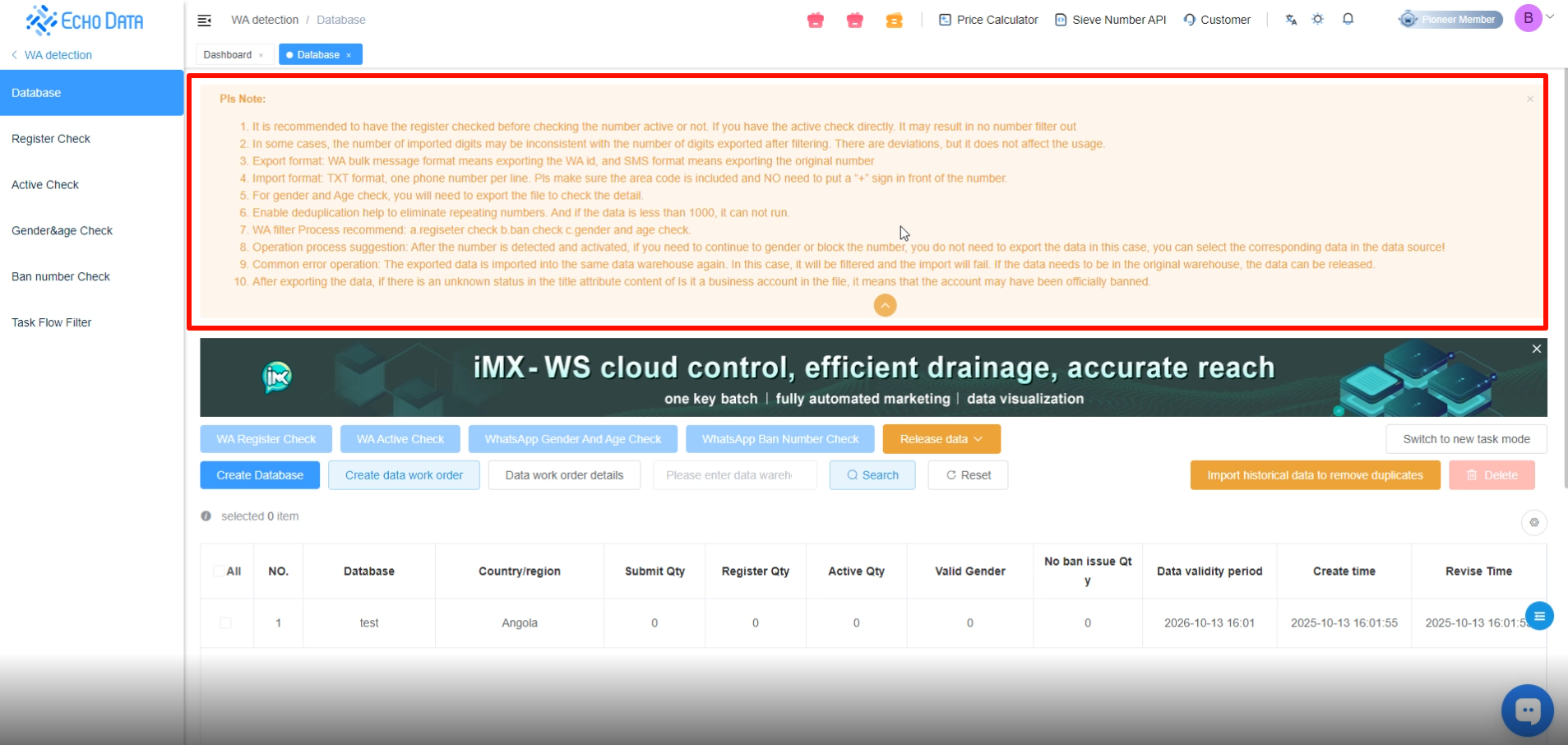The height and width of the screenshot is (745, 1568).
Task: Open Register Check in sidebar
Action: point(51,139)
